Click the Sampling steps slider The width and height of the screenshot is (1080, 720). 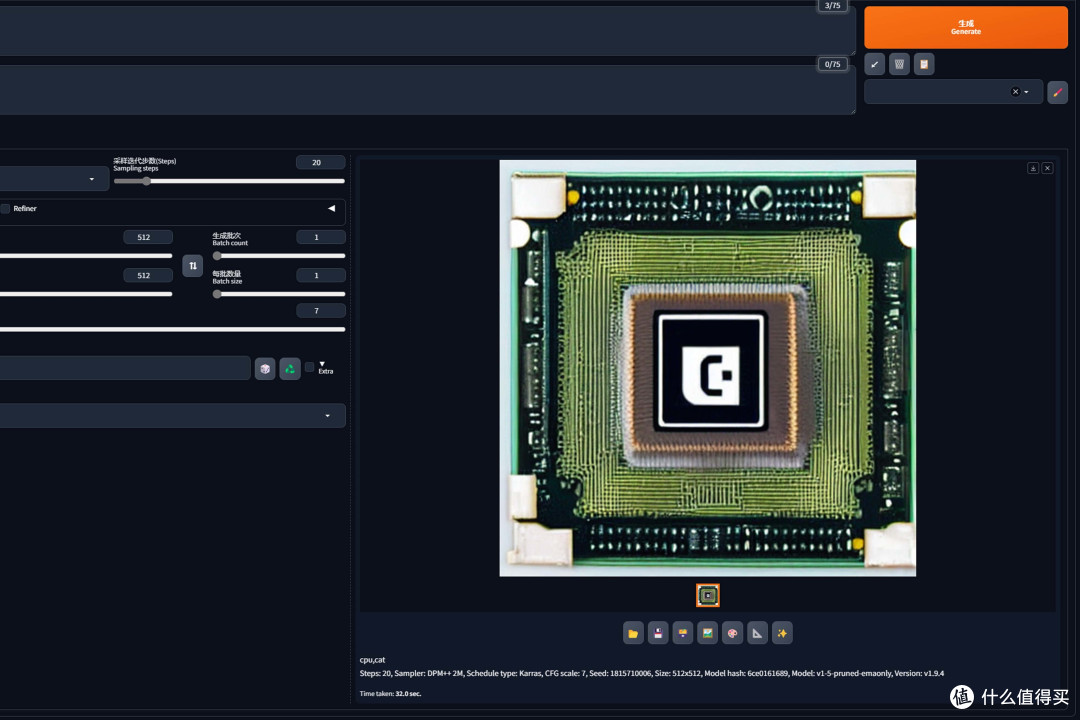(229, 181)
